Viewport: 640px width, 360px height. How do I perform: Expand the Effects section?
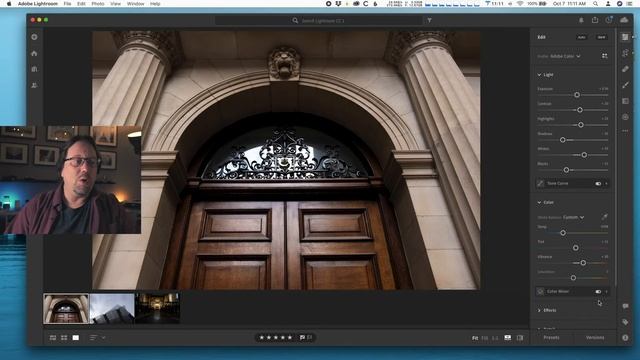click(x=539, y=310)
